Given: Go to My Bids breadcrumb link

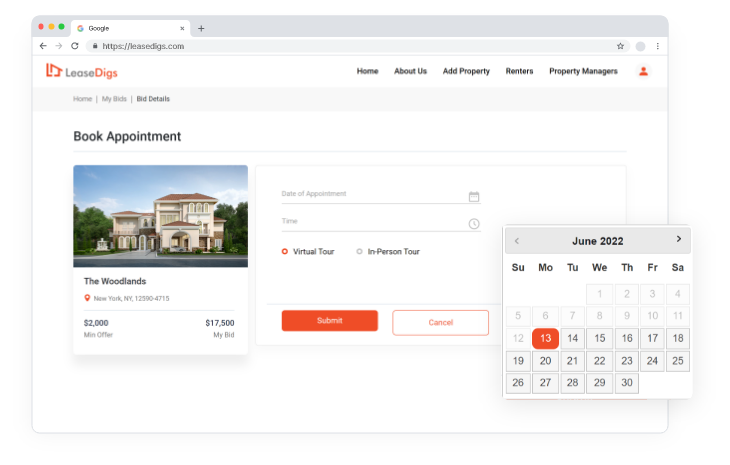Looking at the screenshot, I should 114,99.
